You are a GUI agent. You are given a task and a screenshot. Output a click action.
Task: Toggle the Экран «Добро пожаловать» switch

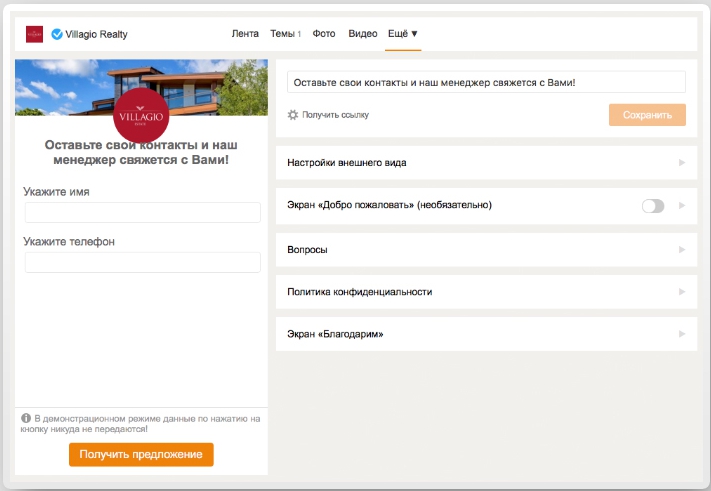click(653, 206)
